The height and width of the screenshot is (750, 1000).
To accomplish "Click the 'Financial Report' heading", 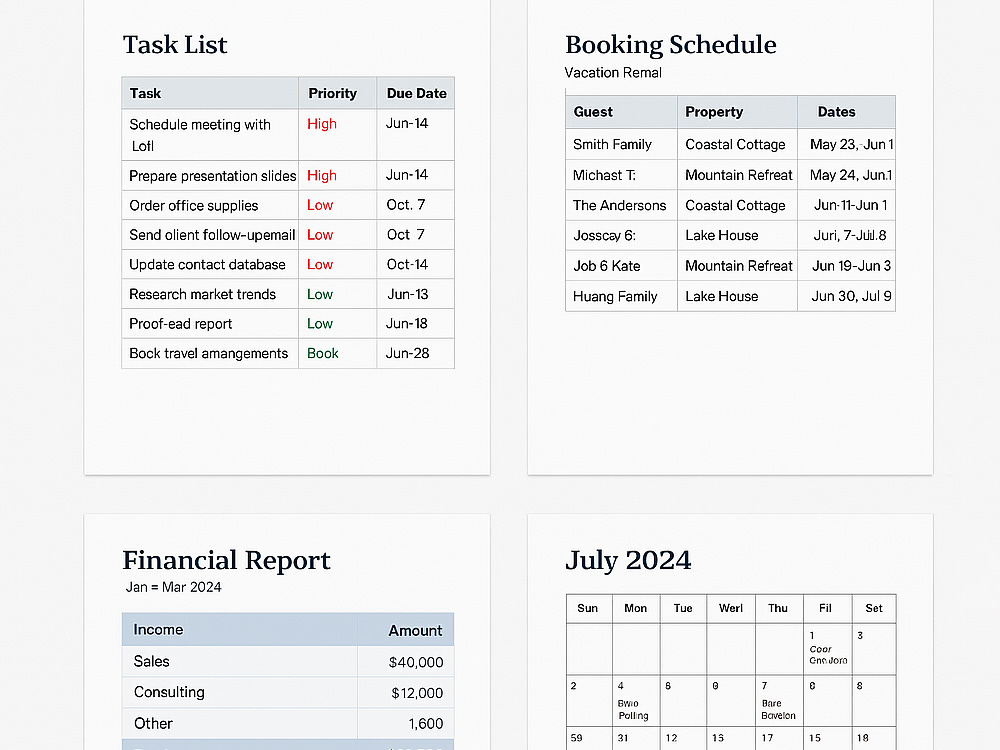I will click(226, 560).
